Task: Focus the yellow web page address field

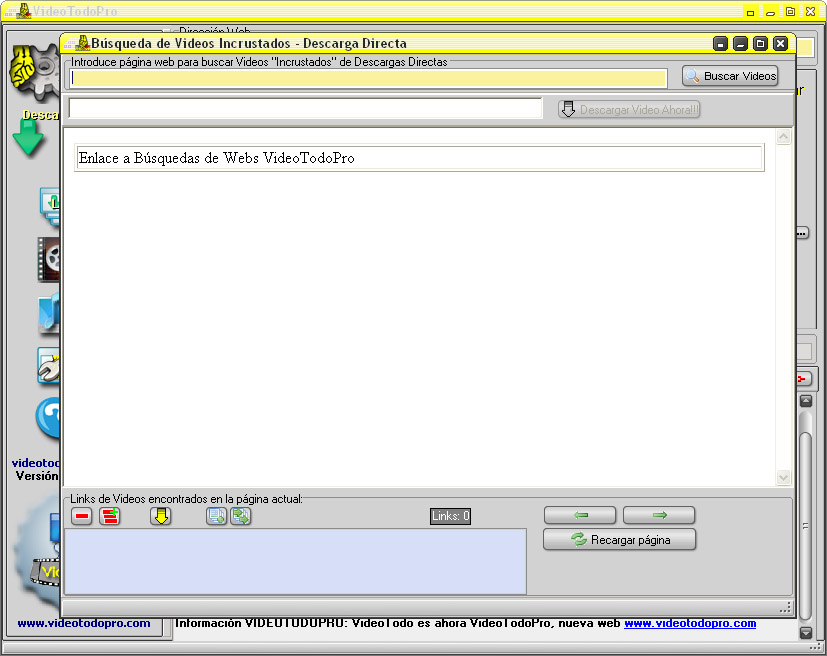Action: tap(368, 78)
